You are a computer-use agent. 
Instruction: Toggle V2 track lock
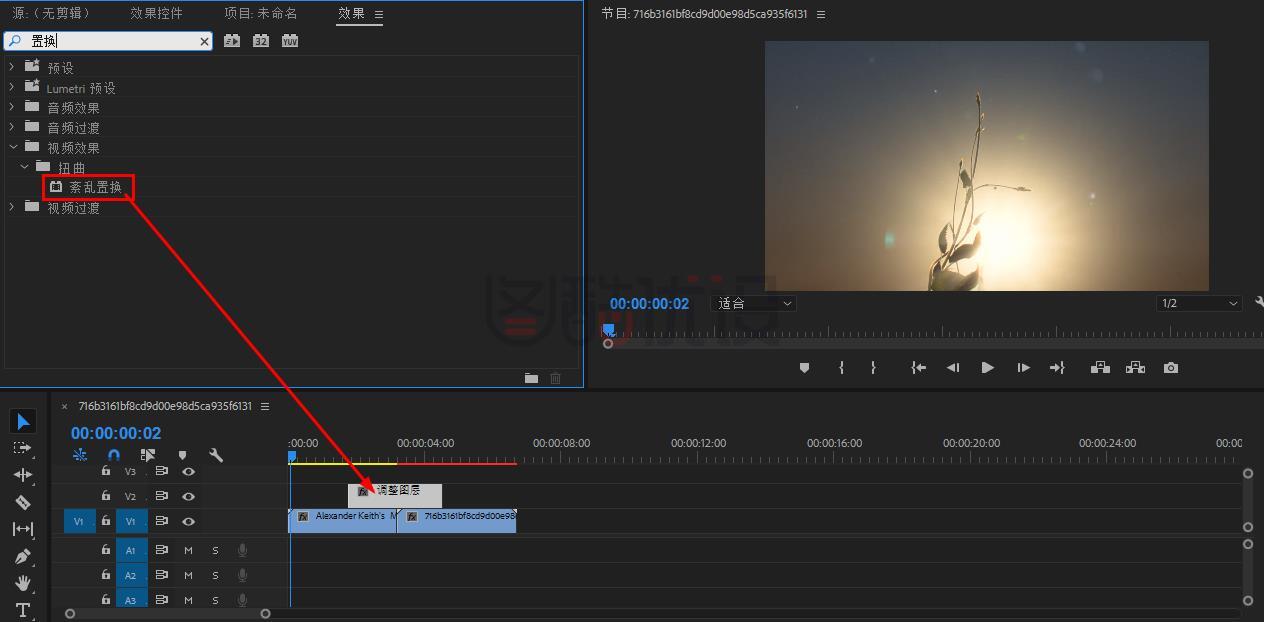coord(106,496)
